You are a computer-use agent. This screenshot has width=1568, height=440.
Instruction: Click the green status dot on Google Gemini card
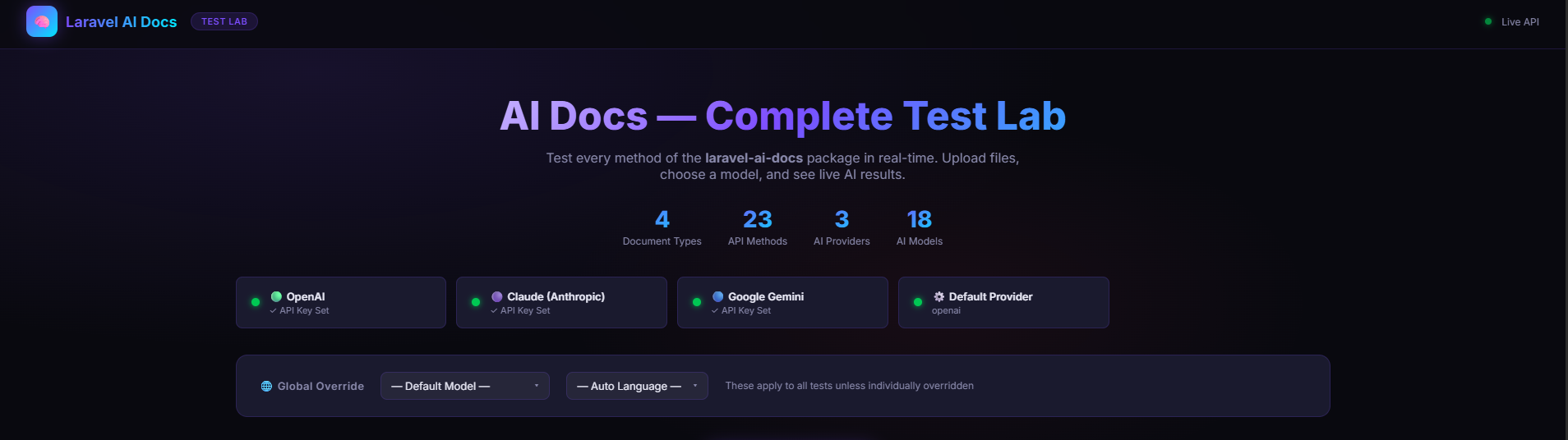[x=697, y=302]
